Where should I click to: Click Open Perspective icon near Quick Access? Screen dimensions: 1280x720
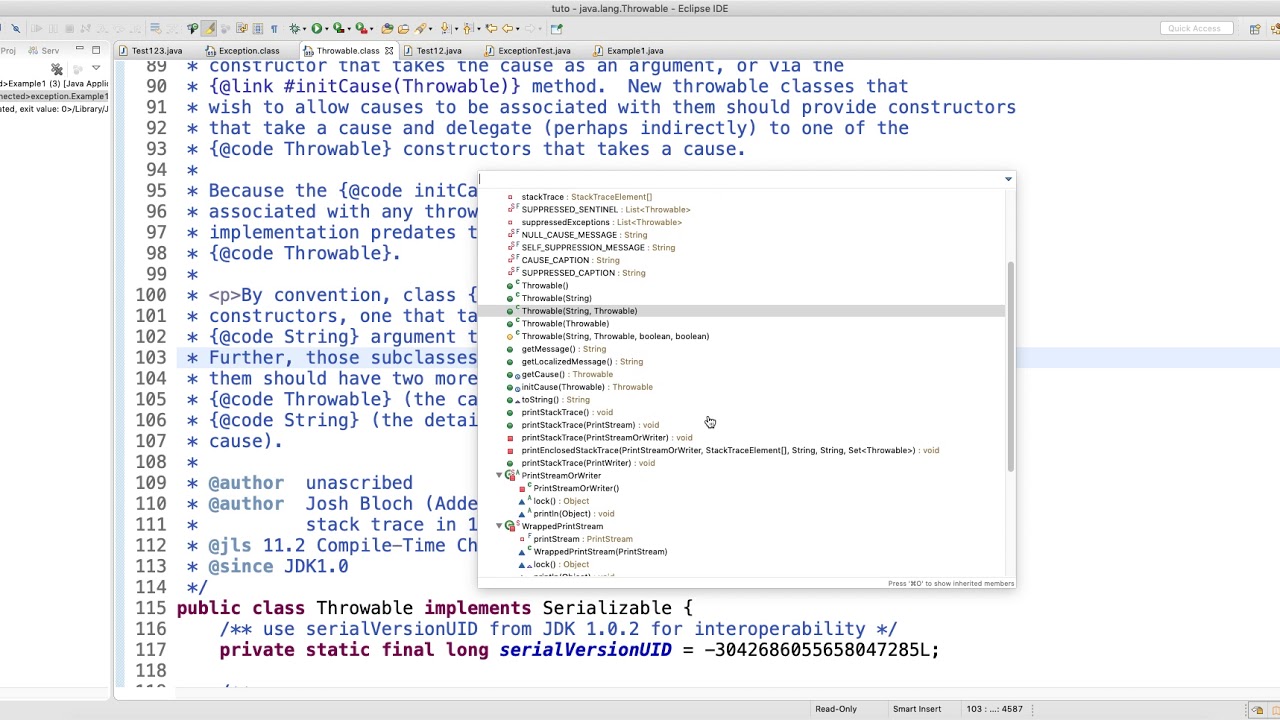[x=1255, y=29]
